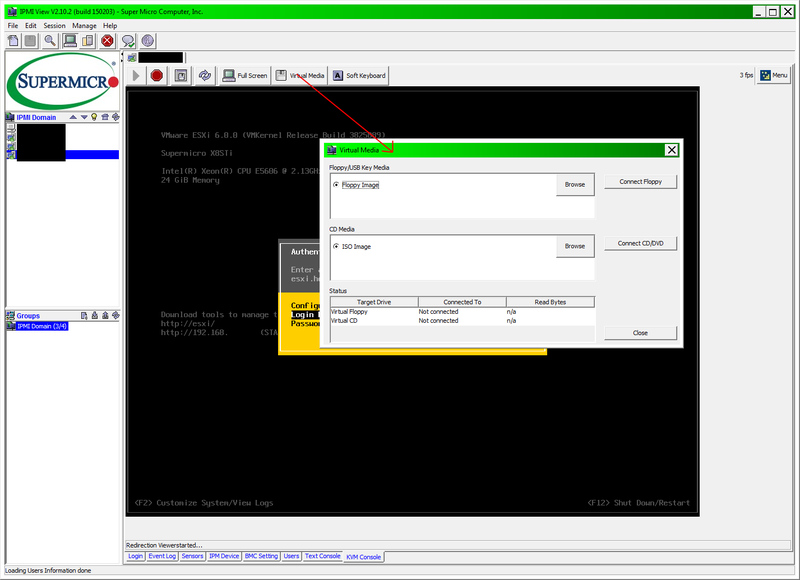Click the refresh screen icon in KVM toolbar

click(x=205, y=75)
